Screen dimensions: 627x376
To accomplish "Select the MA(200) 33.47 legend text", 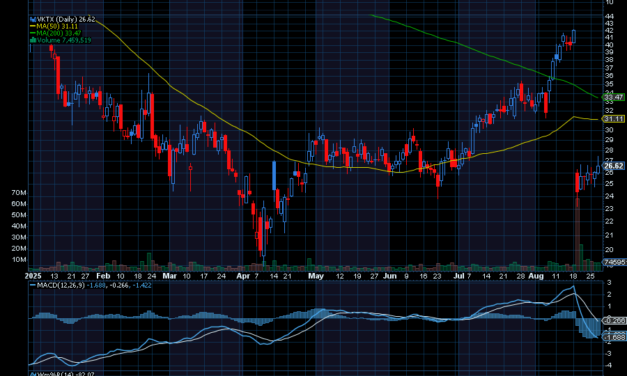I will (x=59, y=33).
